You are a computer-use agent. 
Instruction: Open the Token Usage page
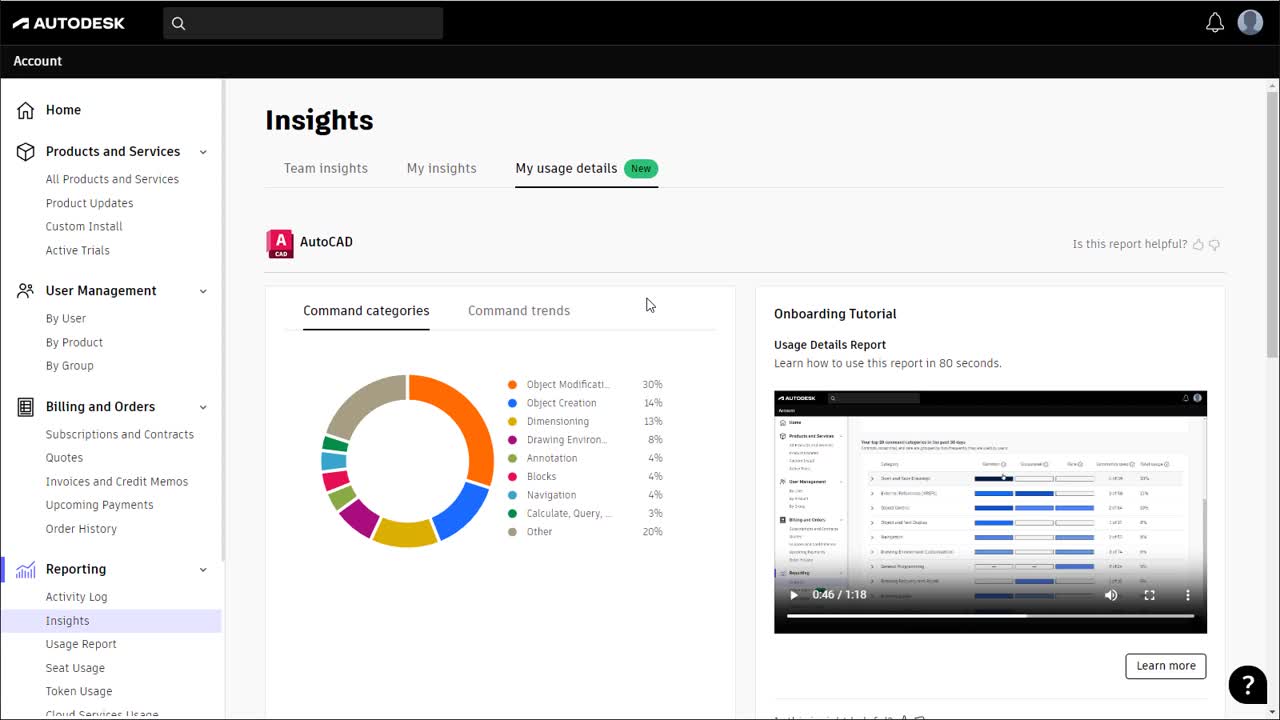click(79, 691)
